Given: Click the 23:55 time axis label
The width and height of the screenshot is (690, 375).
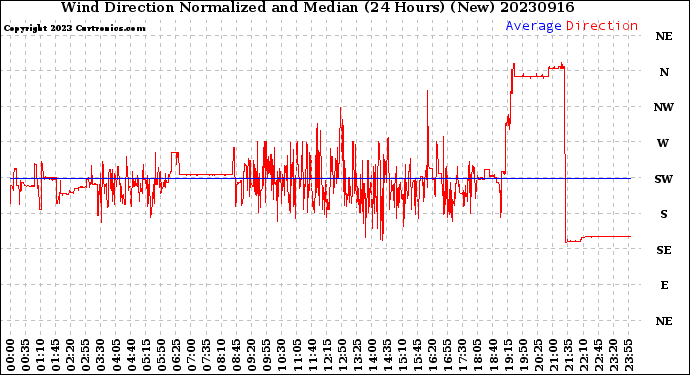Looking at the screenshot, I should tap(628, 355).
